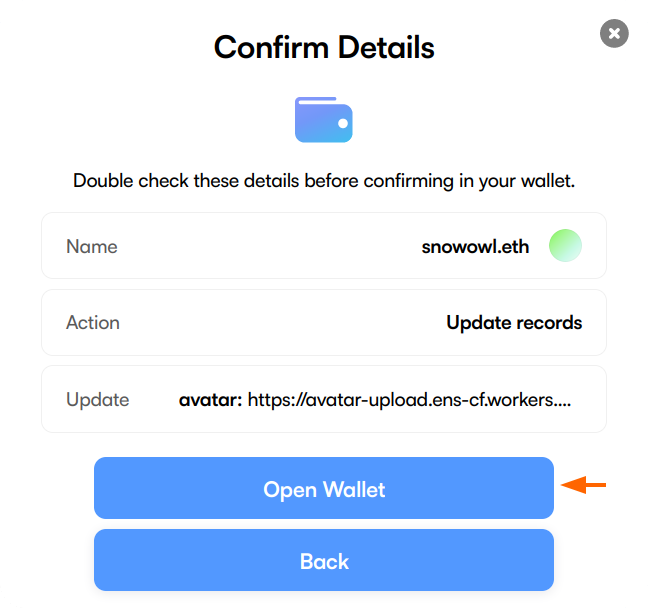Click the Update field label

tap(97, 400)
